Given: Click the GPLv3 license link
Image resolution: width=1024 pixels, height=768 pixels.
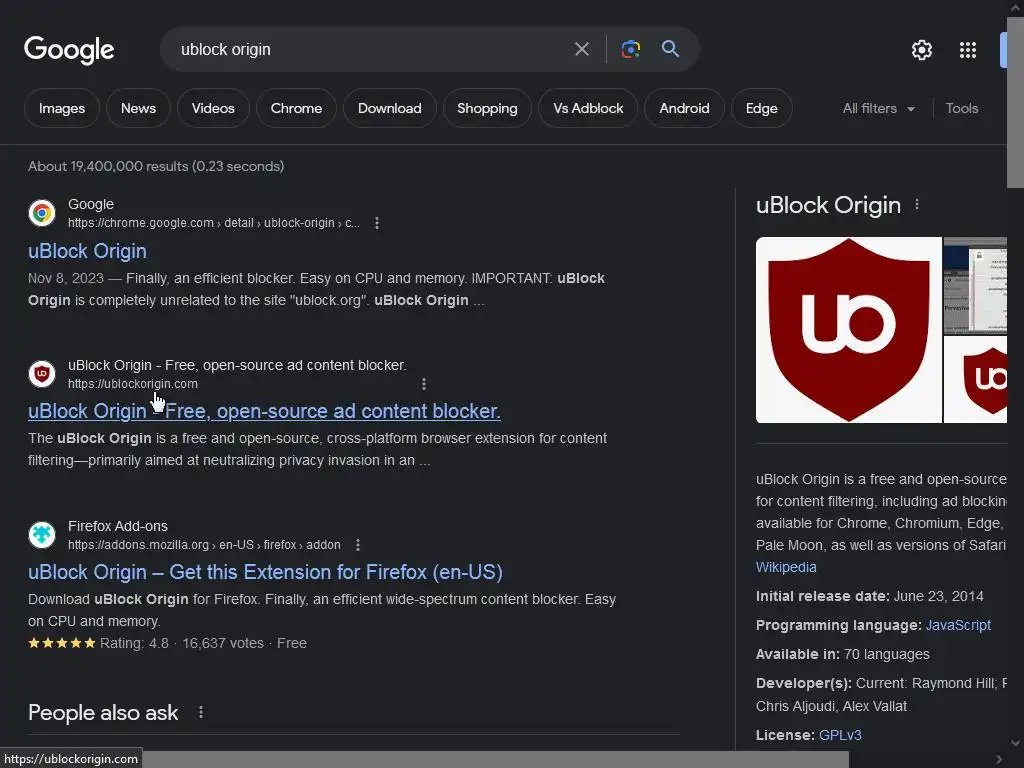Looking at the screenshot, I should (840, 735).
